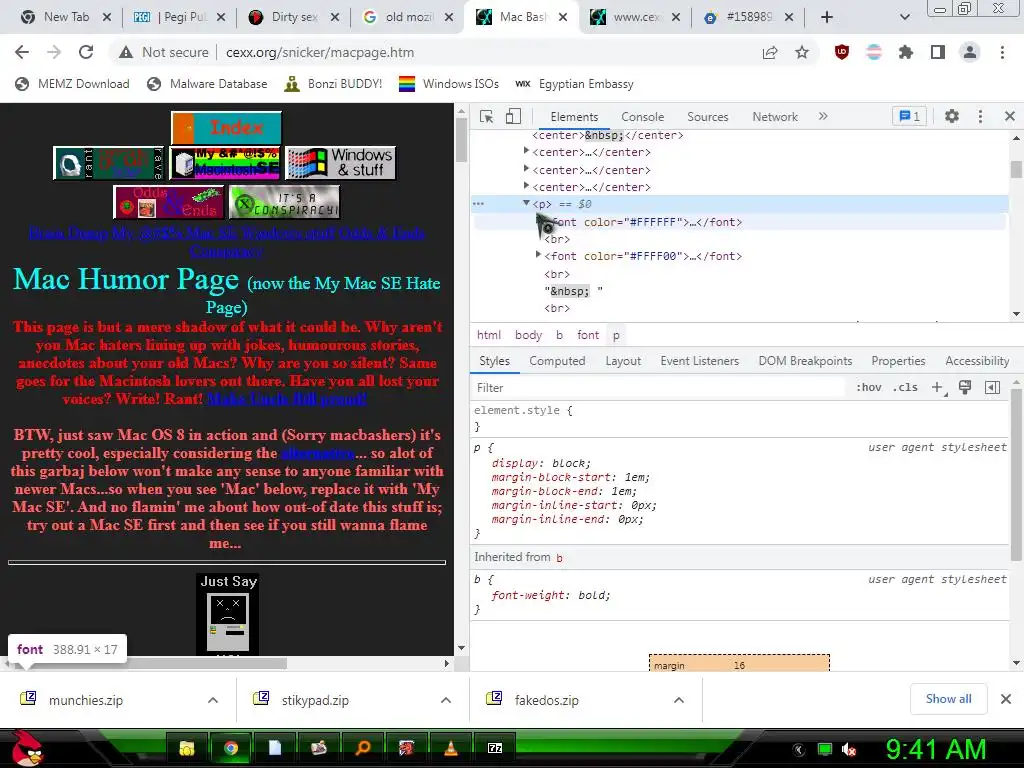Select font in the DOM breadcrumb
The image size is (1024, 768).
588,335
